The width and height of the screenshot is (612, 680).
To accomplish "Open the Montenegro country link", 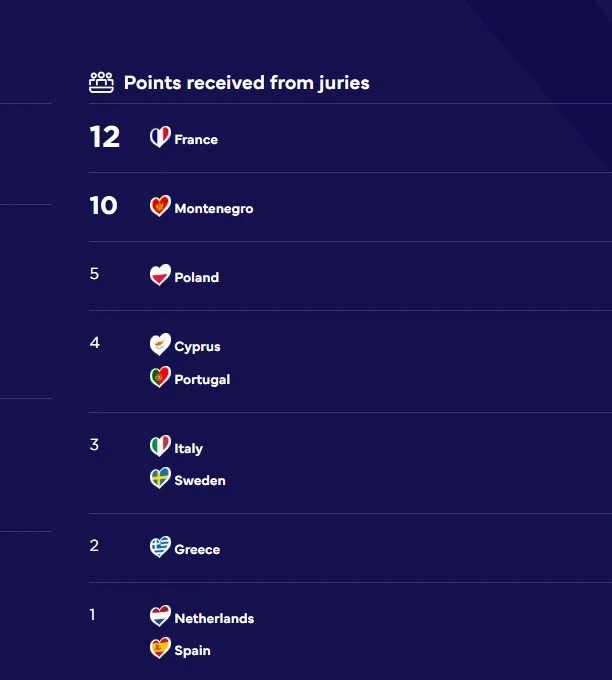I will click(214, 209).
